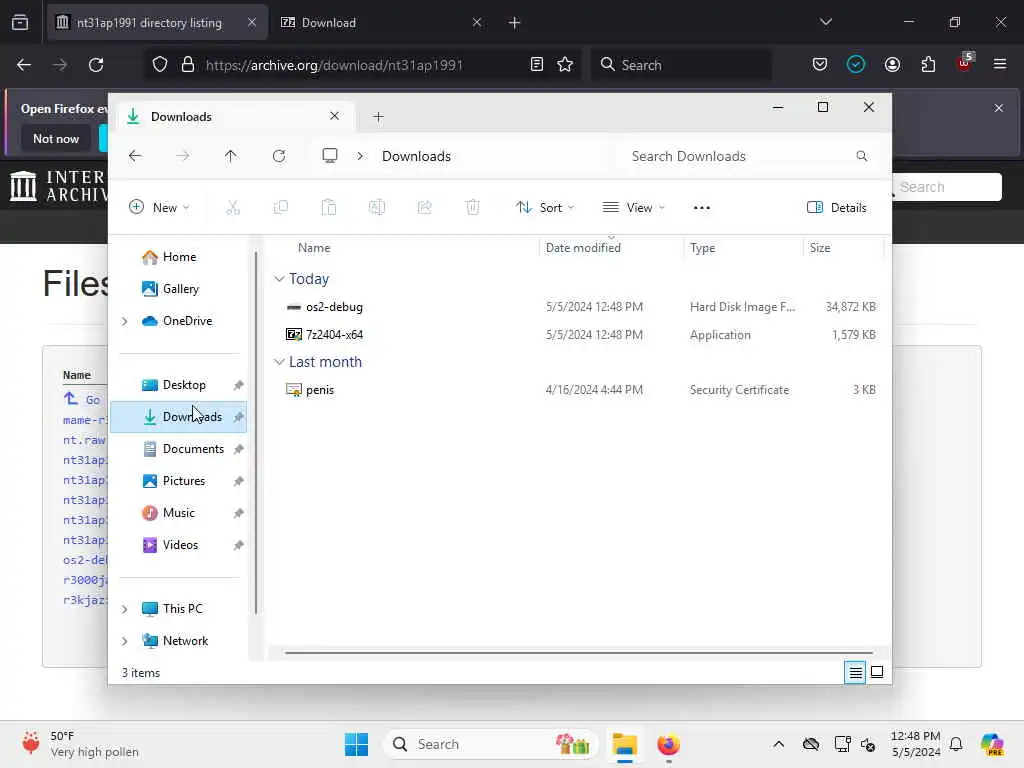Switch to details list view icon

[855, 672]
